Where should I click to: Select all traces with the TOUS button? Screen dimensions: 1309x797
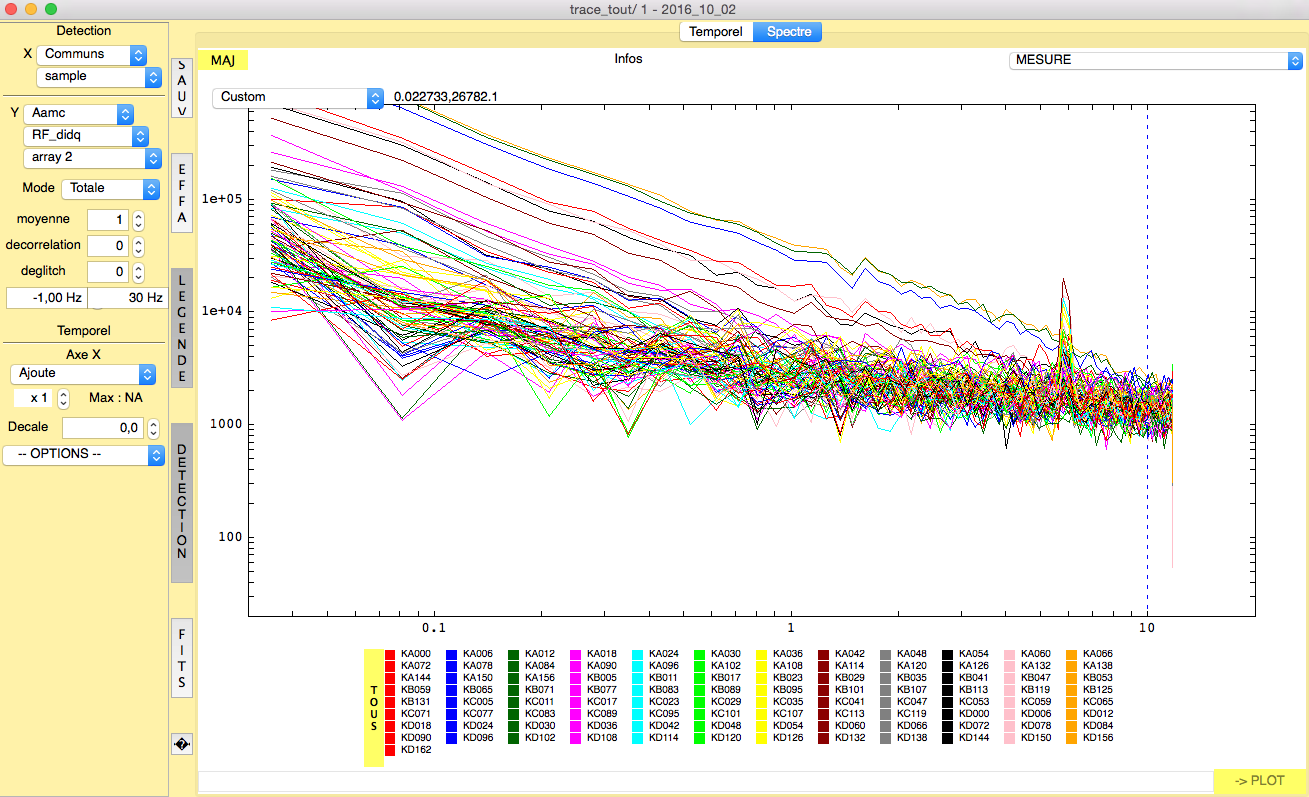click(x=373, y=707)
